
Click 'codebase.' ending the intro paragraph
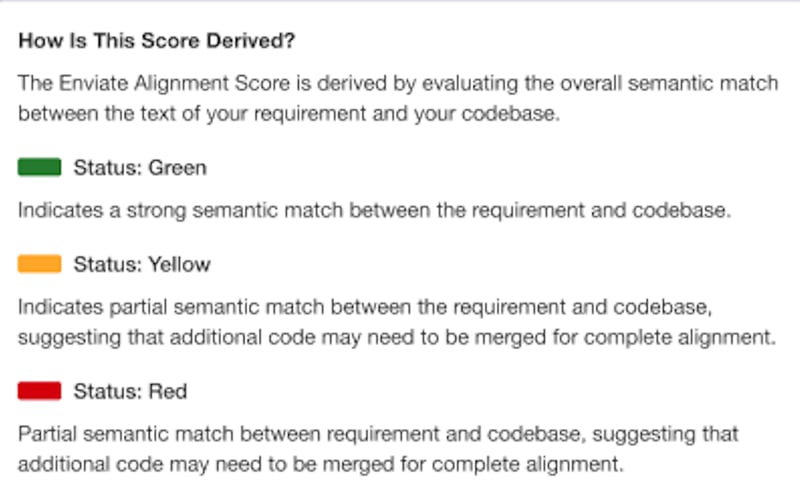(x=511, y=114)
